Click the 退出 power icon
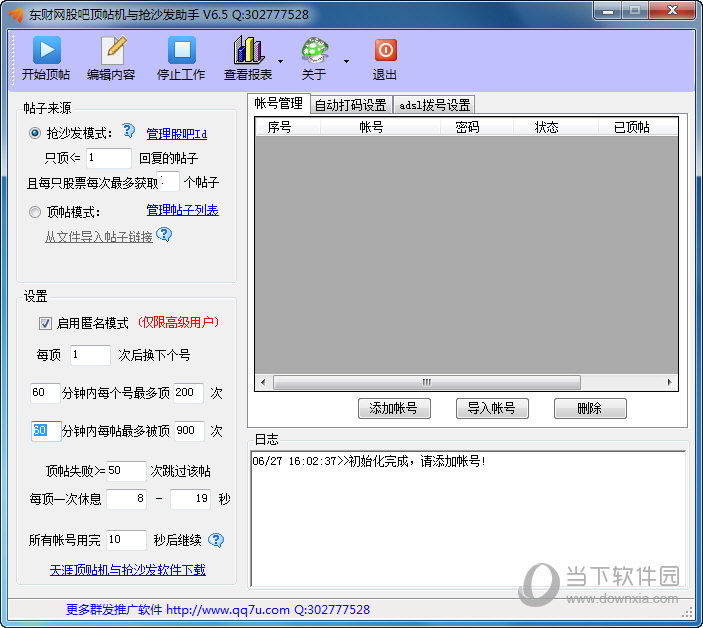703x628 pixels. pyautogui.click(x=385, y=50)
